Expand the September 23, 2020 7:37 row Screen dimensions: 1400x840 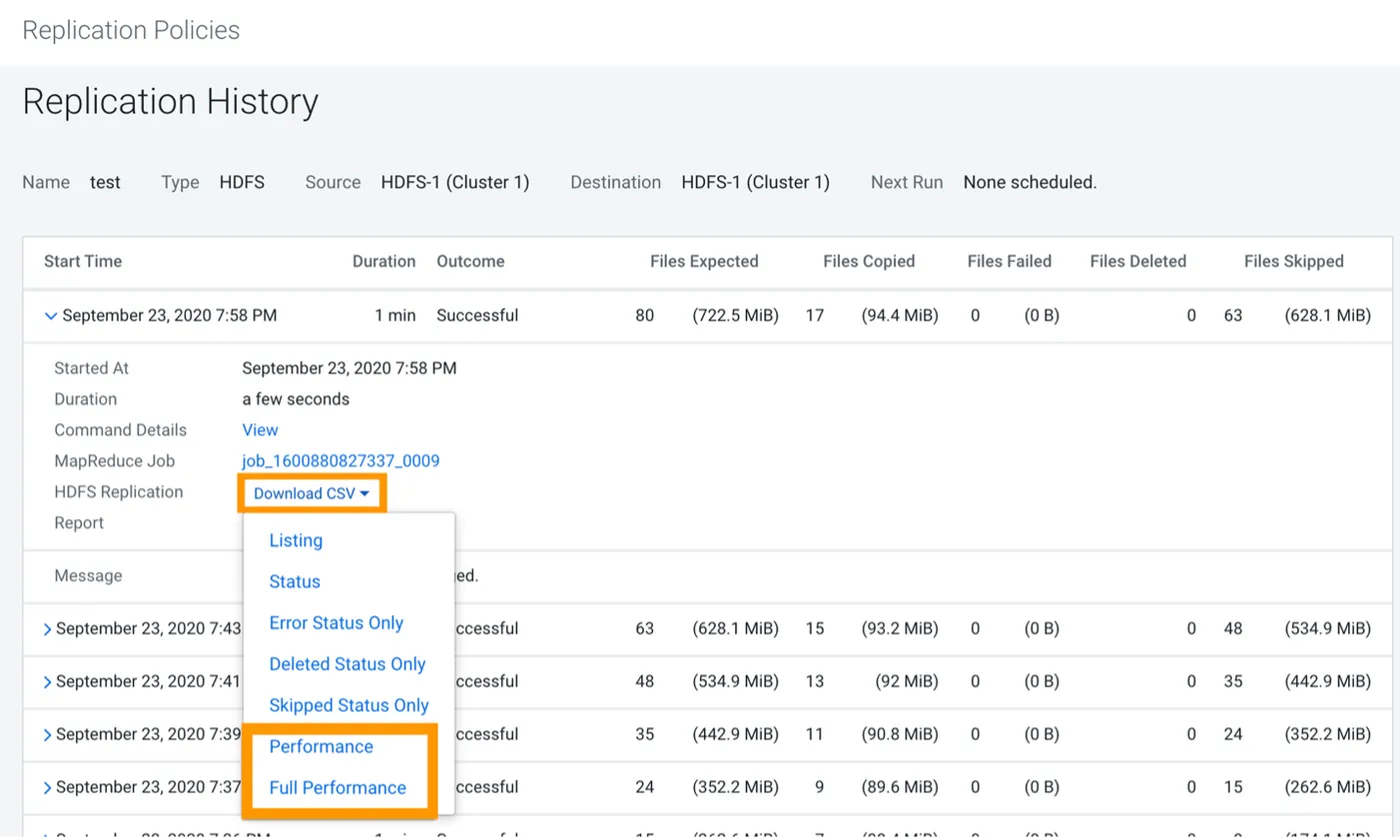47,788
